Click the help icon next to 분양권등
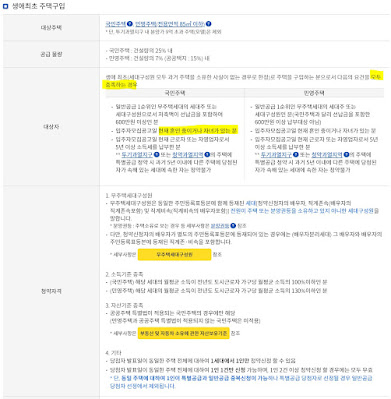Screen dimensions: 391x399 tap(233, 226)
